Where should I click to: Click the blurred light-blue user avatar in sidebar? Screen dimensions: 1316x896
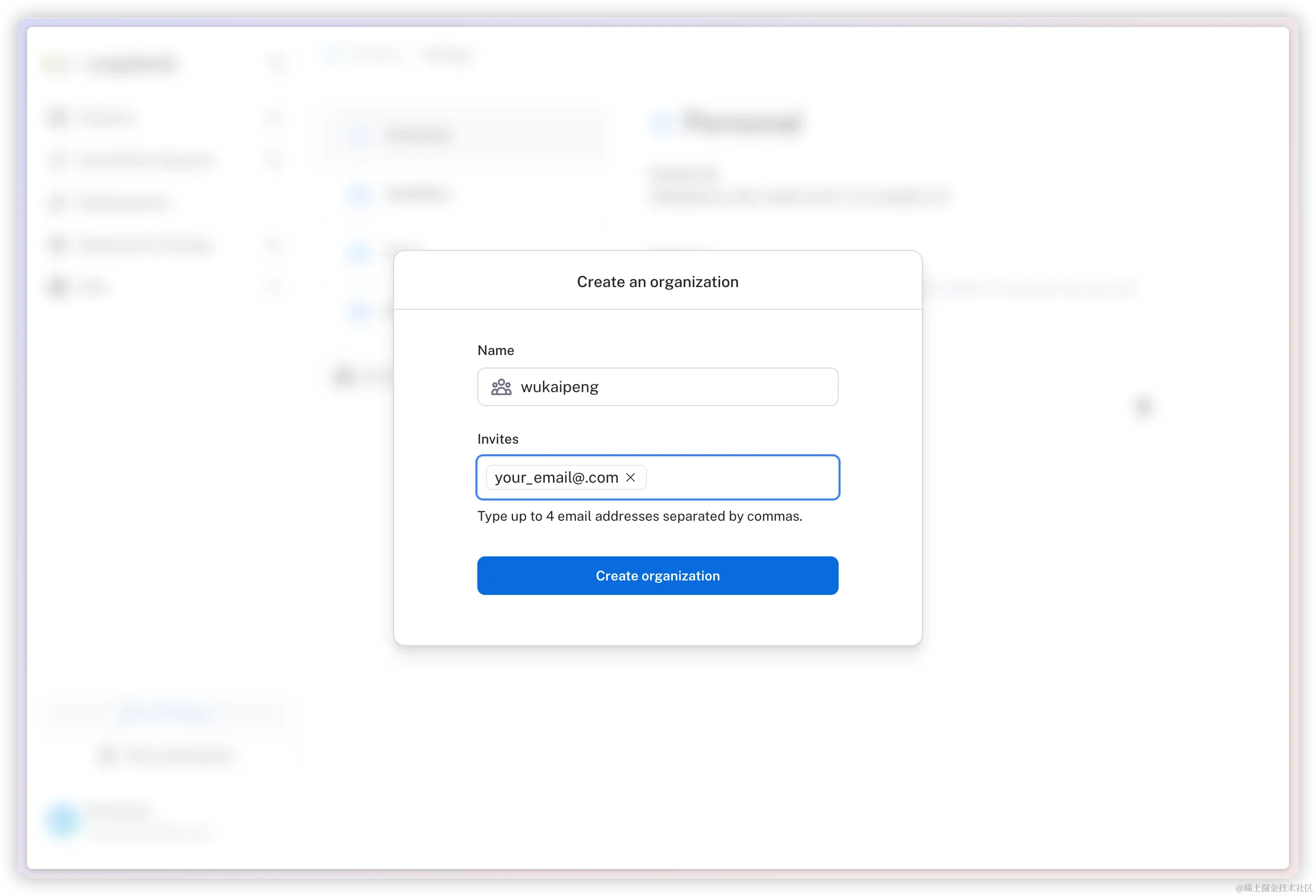click(63, 819)
